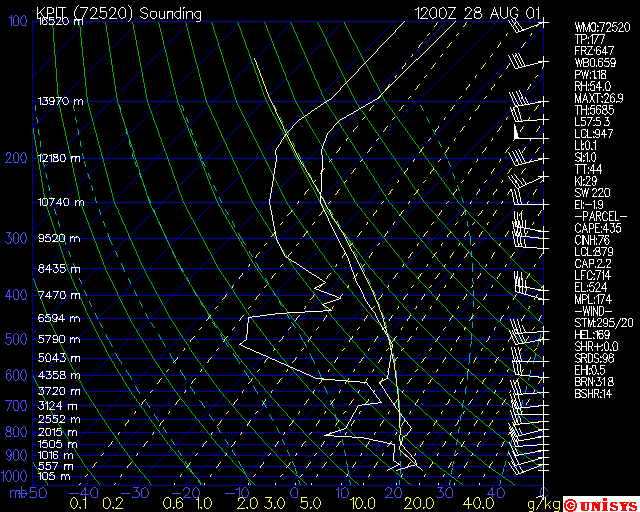Click the 20.0 g/kg mixing ratio label
Screen dimensions: 640x512
pyautogui.click(x=420, y=503)
